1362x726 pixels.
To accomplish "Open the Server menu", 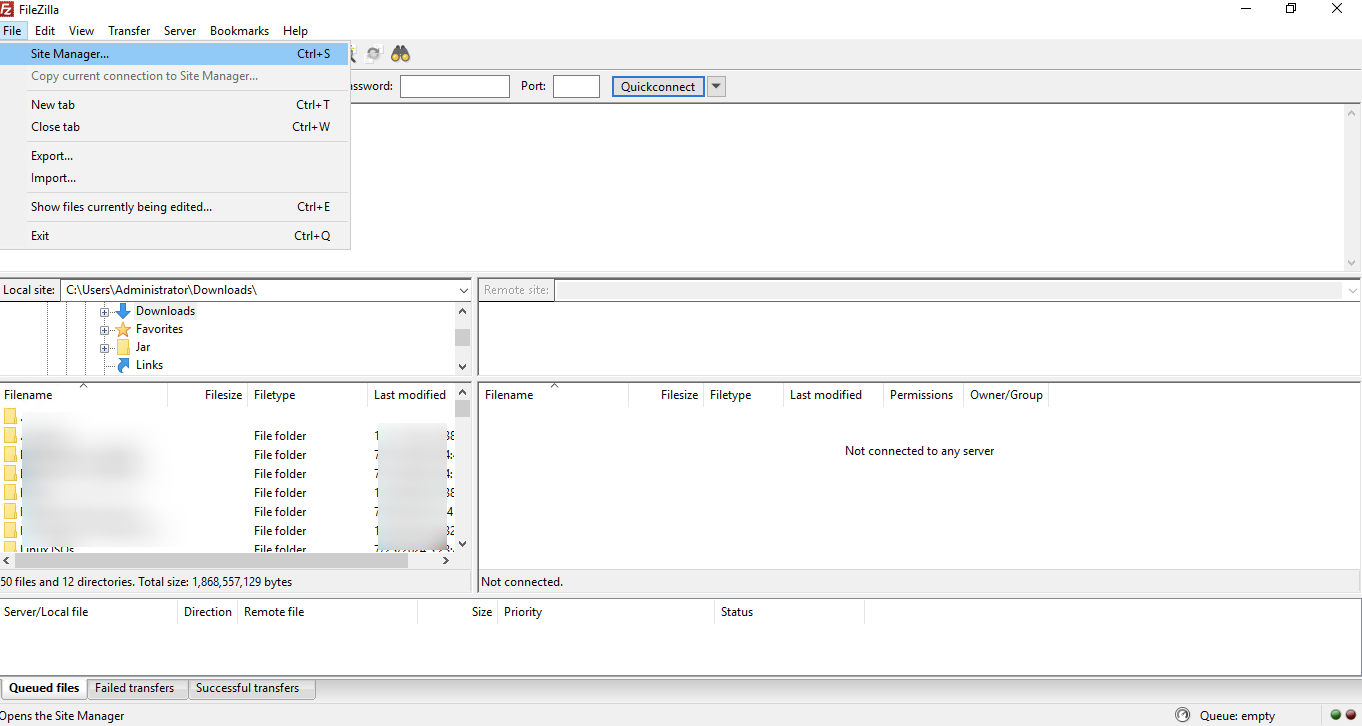I will 180,30.
